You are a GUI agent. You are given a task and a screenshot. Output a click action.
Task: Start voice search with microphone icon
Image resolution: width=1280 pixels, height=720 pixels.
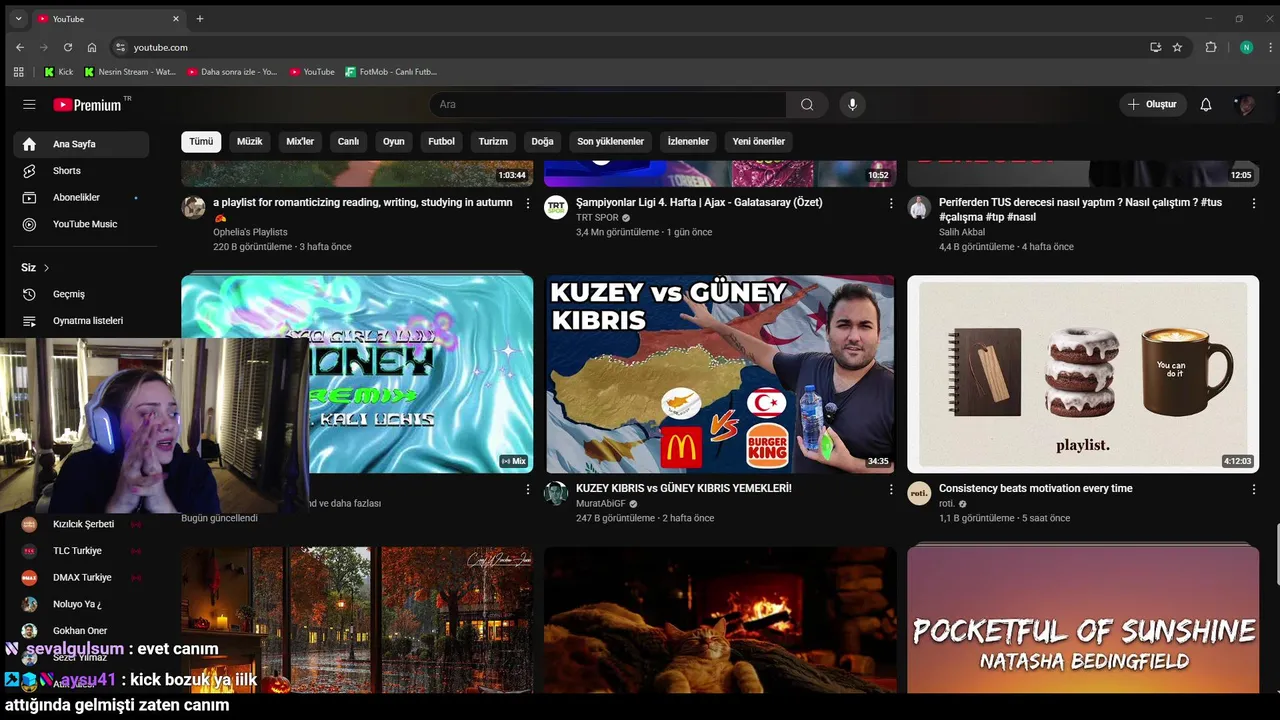pos(852,104)
